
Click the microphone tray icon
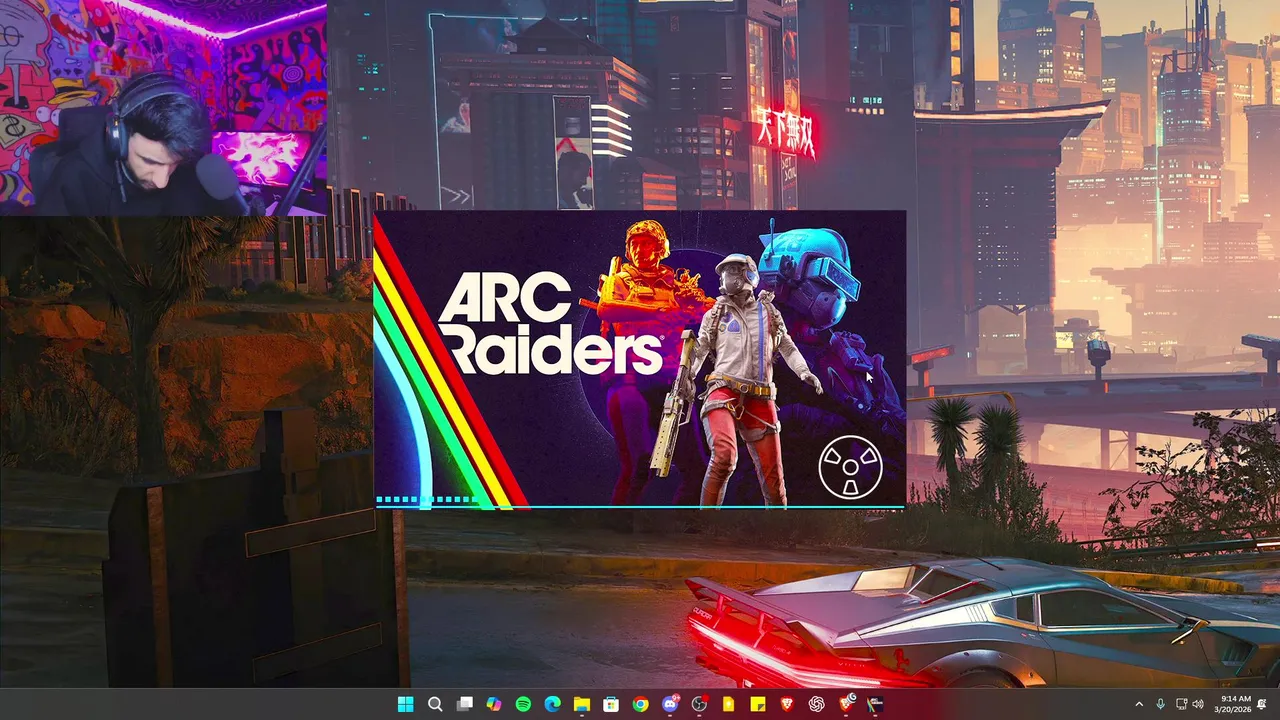(1161, 704)
